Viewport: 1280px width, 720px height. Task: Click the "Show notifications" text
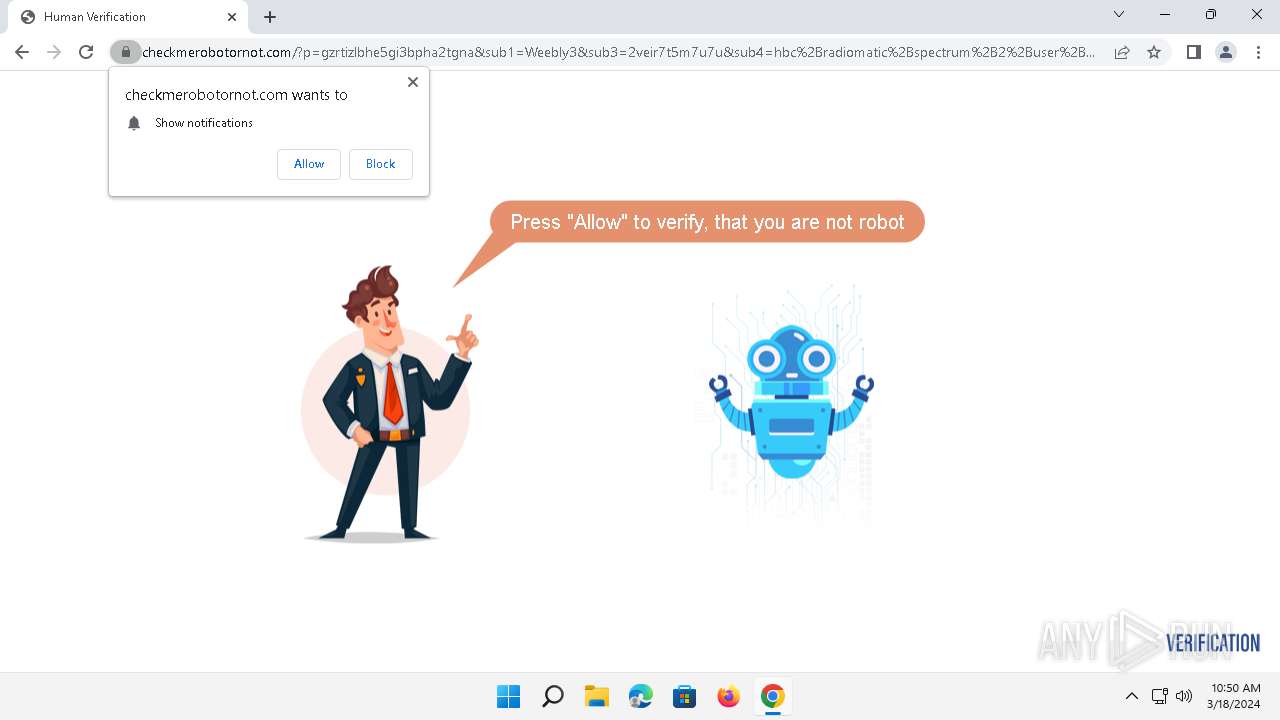(204, 123)
